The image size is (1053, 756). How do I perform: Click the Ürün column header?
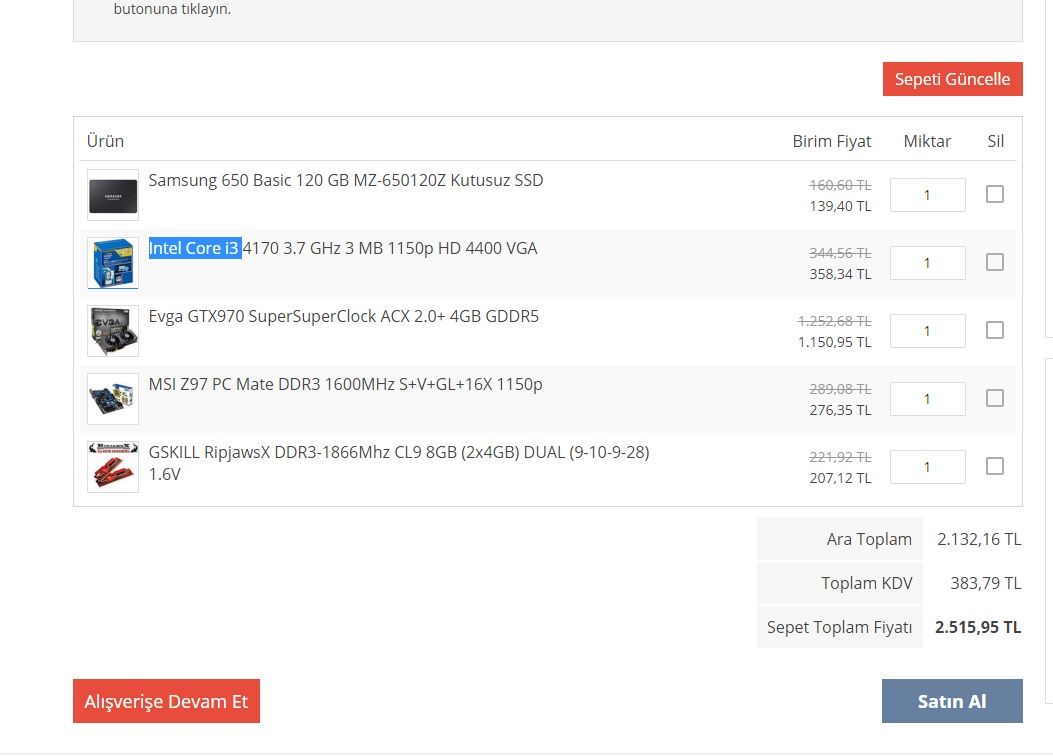click(105, 141)
